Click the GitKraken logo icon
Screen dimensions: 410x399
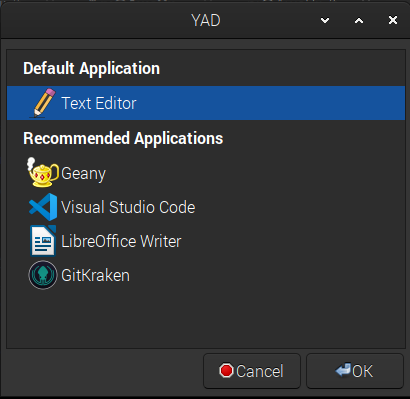[x=43, y=275]
